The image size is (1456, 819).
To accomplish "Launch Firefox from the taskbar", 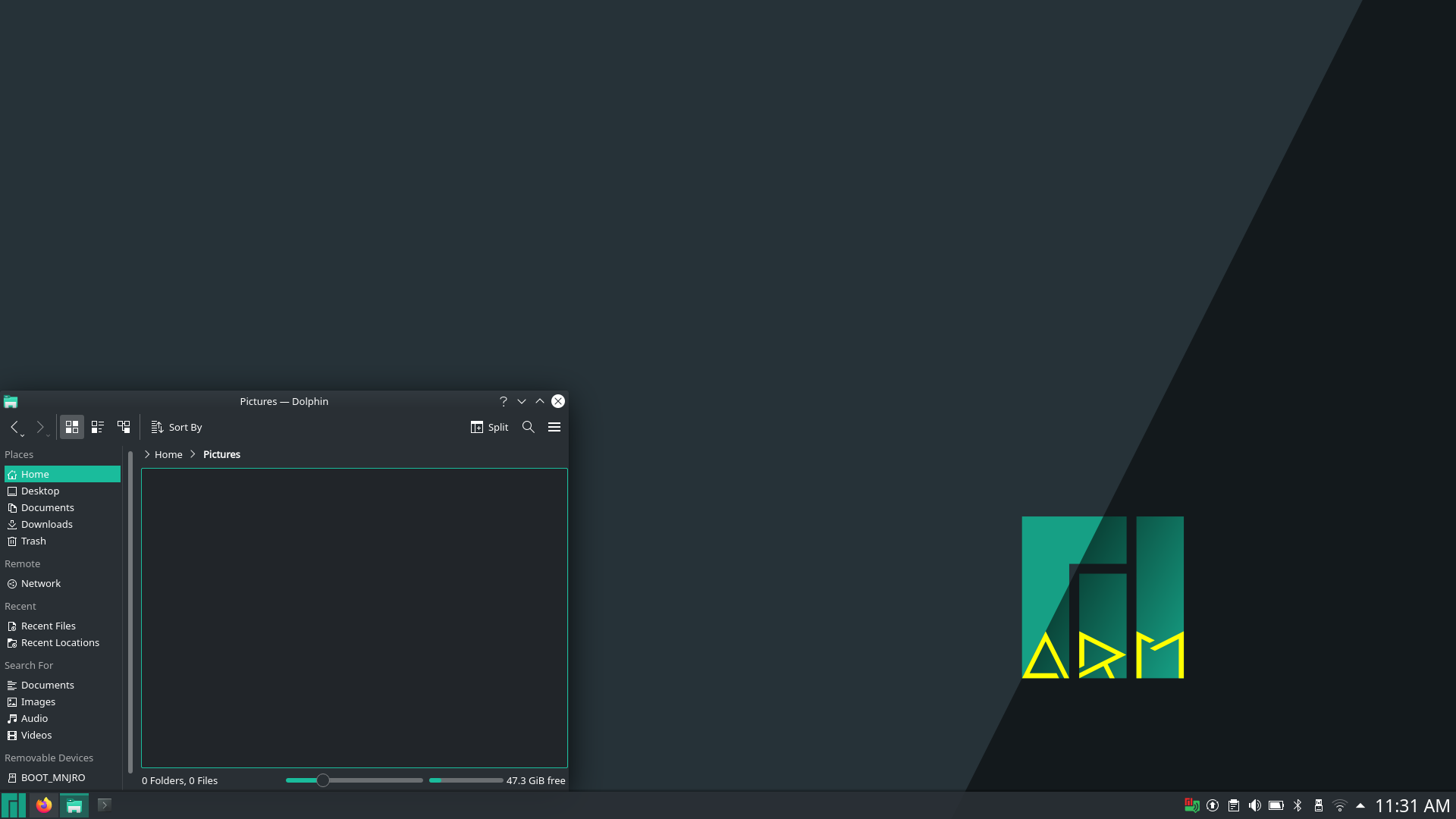I will (44, 805).
